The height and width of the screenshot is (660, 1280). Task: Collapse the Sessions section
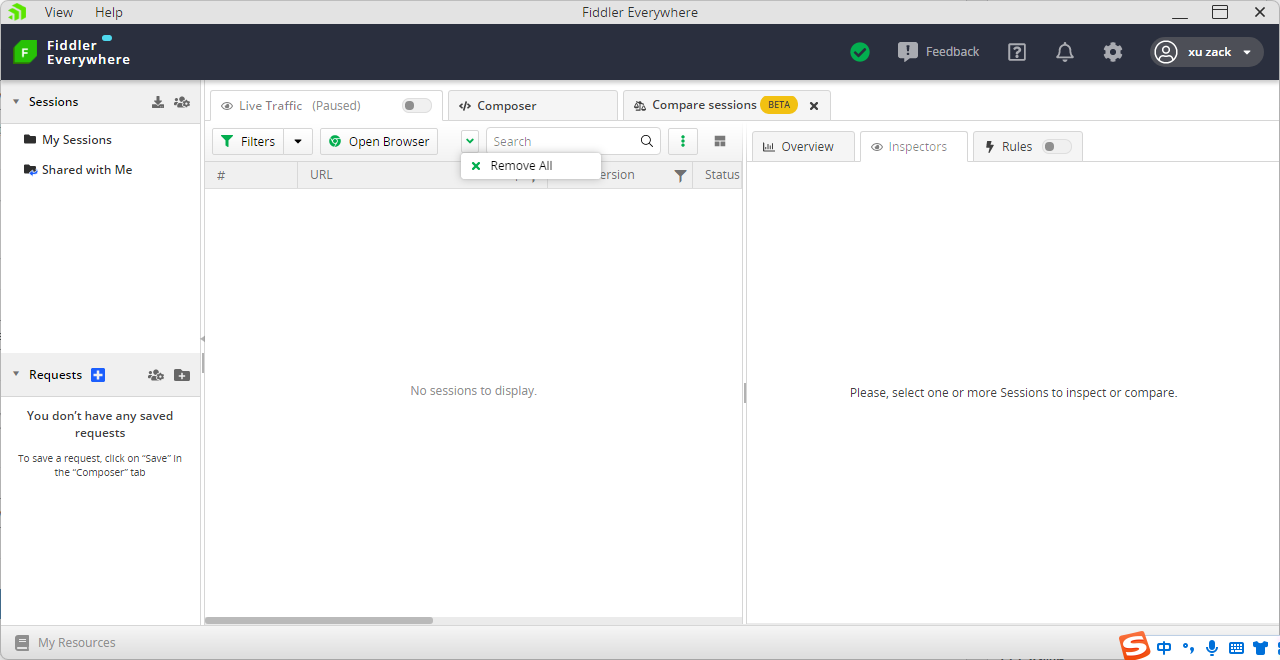(16, 102)
